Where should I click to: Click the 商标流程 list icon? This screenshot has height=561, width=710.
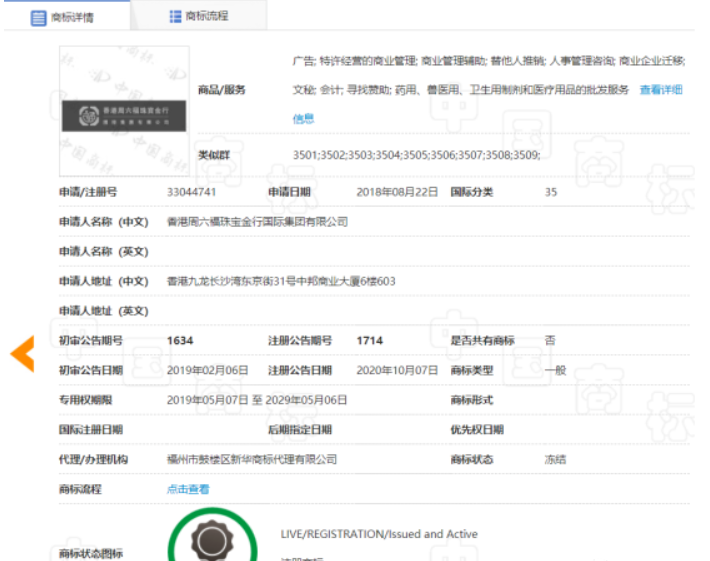click(x=175, y=17)
